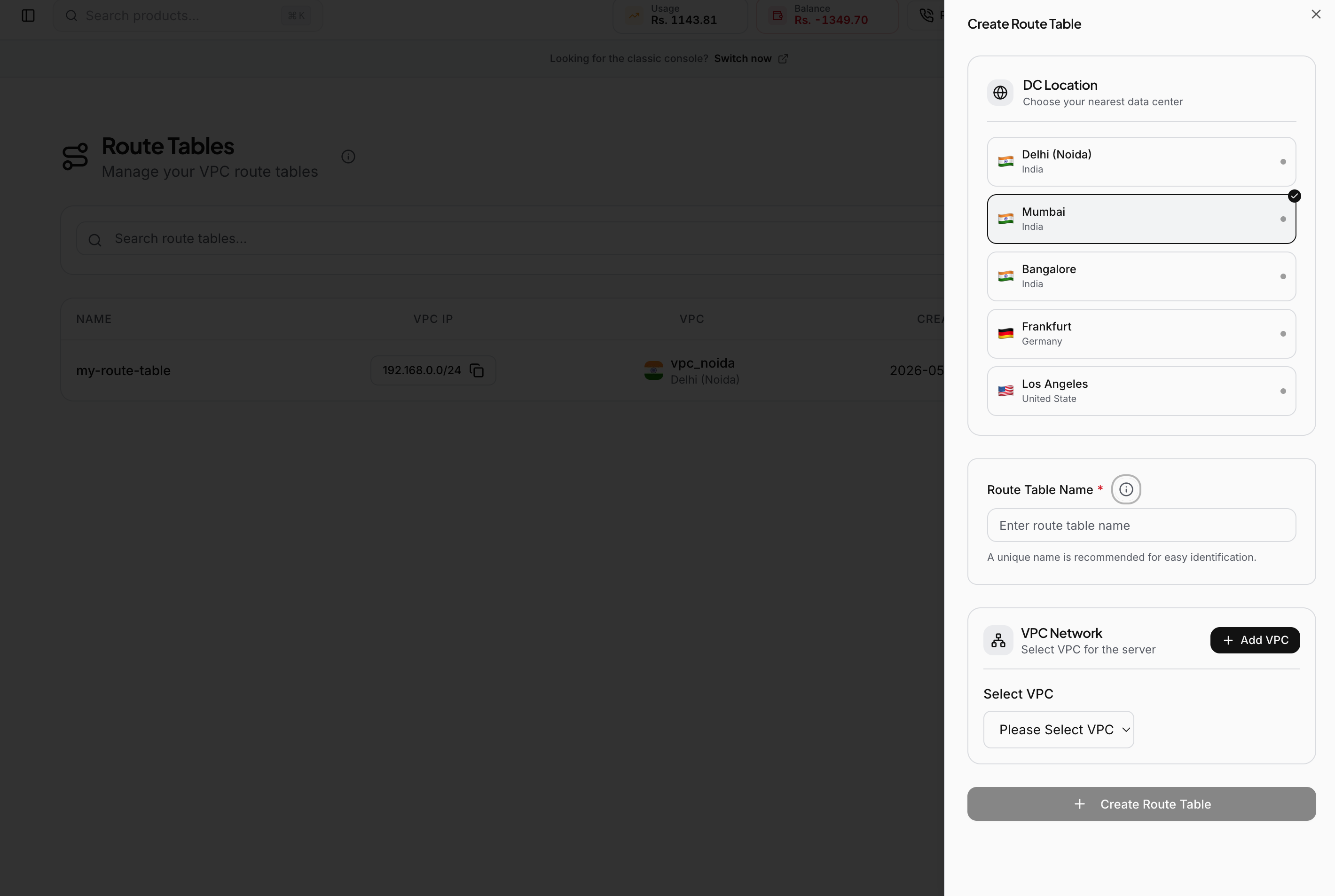Image resolution: width=1335 pixels, height=896 pixels.
Task: Click the Route Table Name info icon
Action: 1125,490
